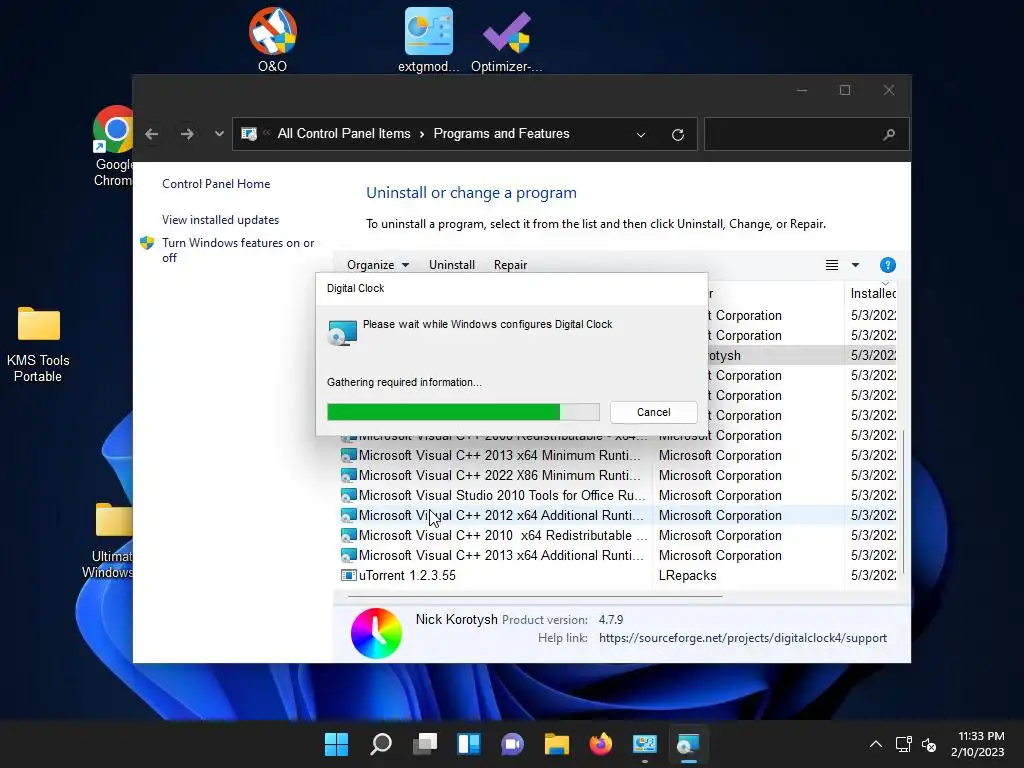Click Repair in the toolbar
This screenshot has width=1024, height=768.
click(x=510, y=264)
